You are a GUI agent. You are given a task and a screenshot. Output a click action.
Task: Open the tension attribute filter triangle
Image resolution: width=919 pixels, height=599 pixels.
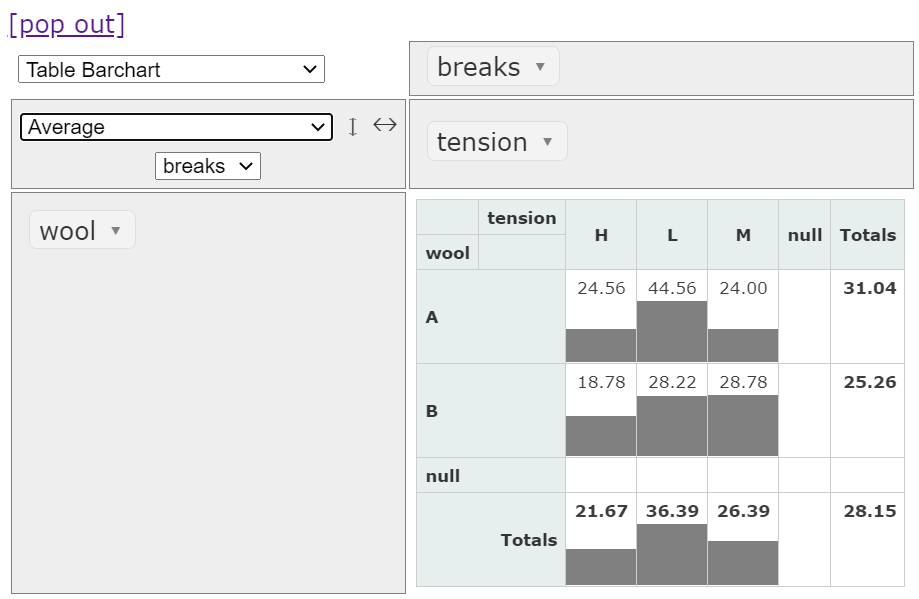point(548,142)
